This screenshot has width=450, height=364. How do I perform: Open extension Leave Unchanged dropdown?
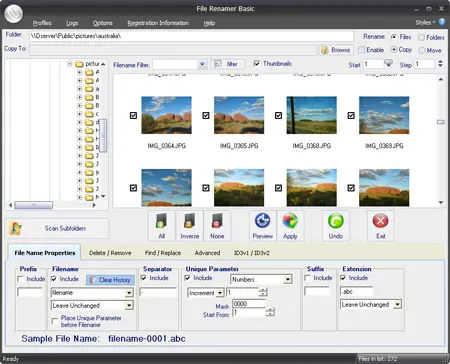[397, 304]
